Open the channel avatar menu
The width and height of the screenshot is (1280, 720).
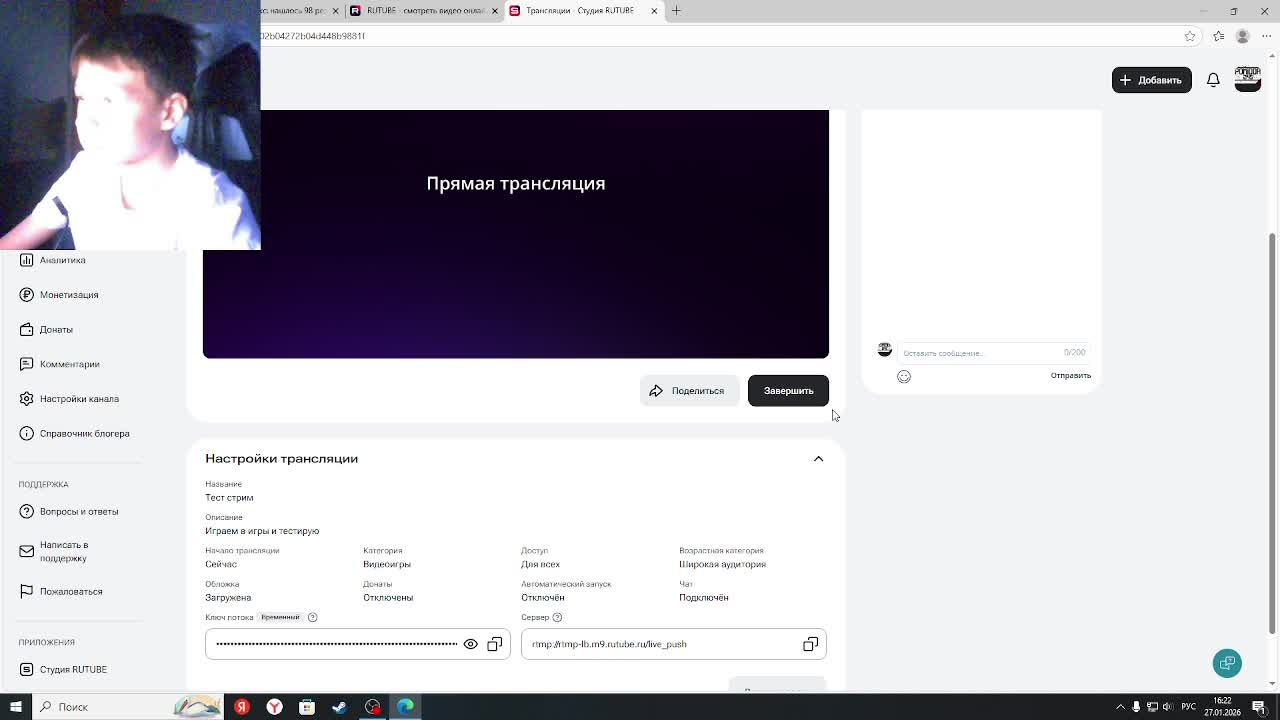[x=1247, y=79]
